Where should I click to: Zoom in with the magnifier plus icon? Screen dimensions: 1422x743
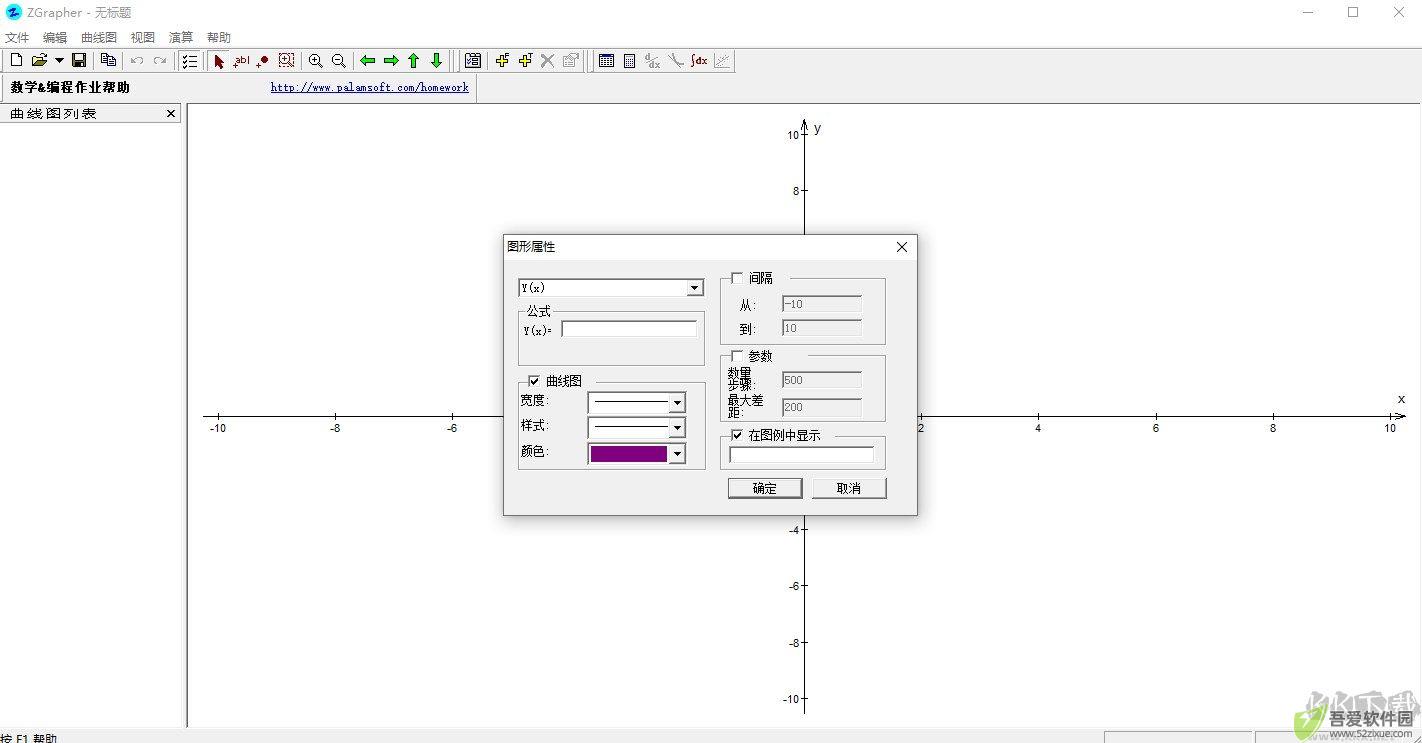click(316, 61)
